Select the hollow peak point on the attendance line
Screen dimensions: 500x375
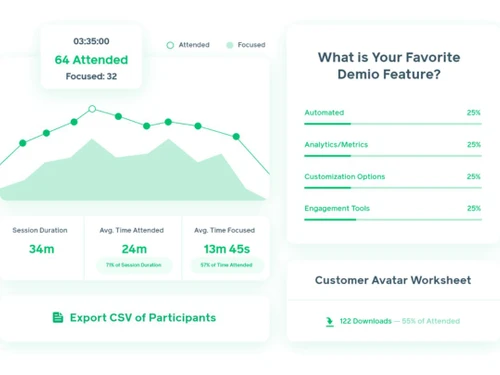click(92, 109)
